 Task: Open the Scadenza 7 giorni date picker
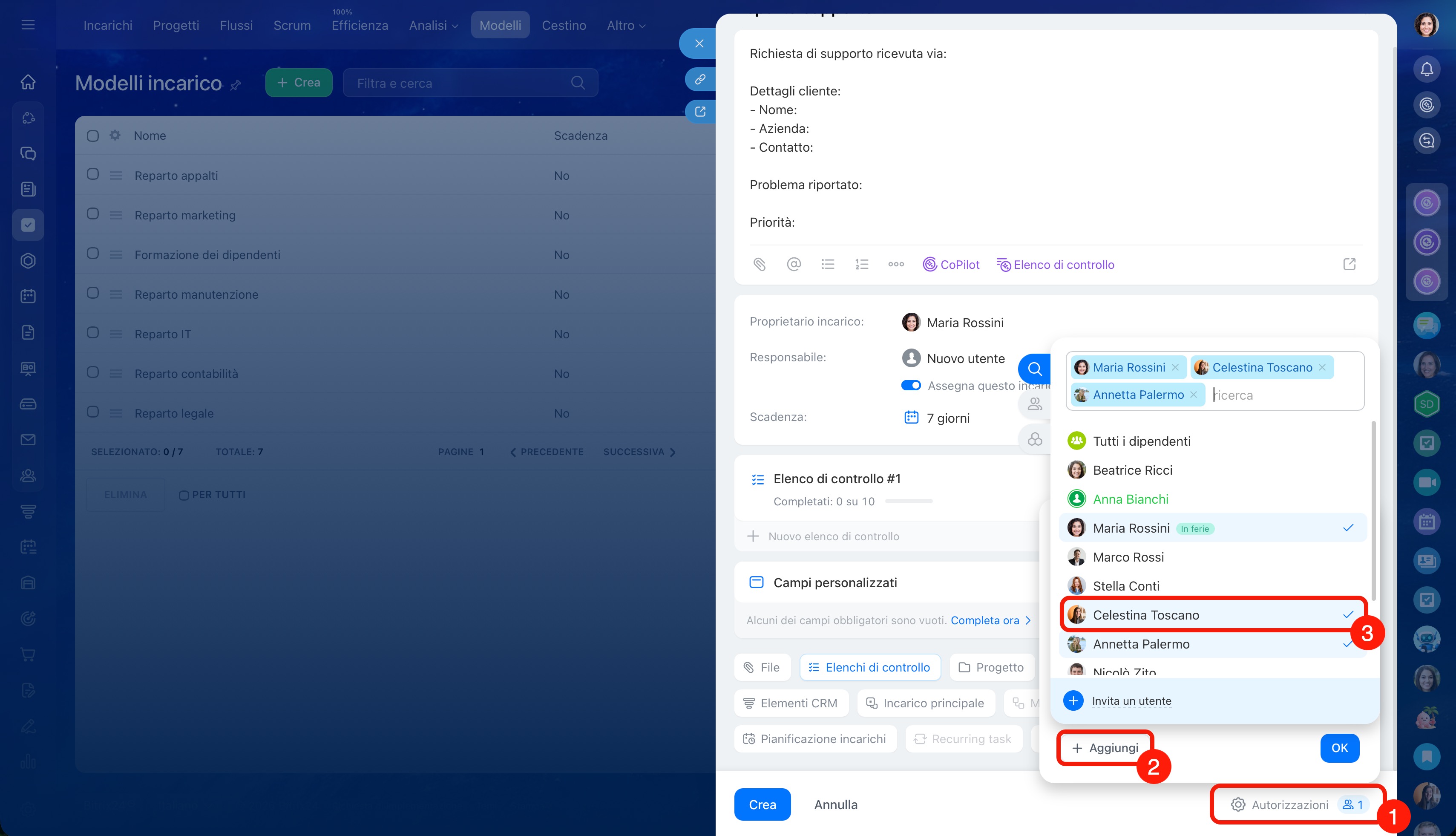point(947,418)
